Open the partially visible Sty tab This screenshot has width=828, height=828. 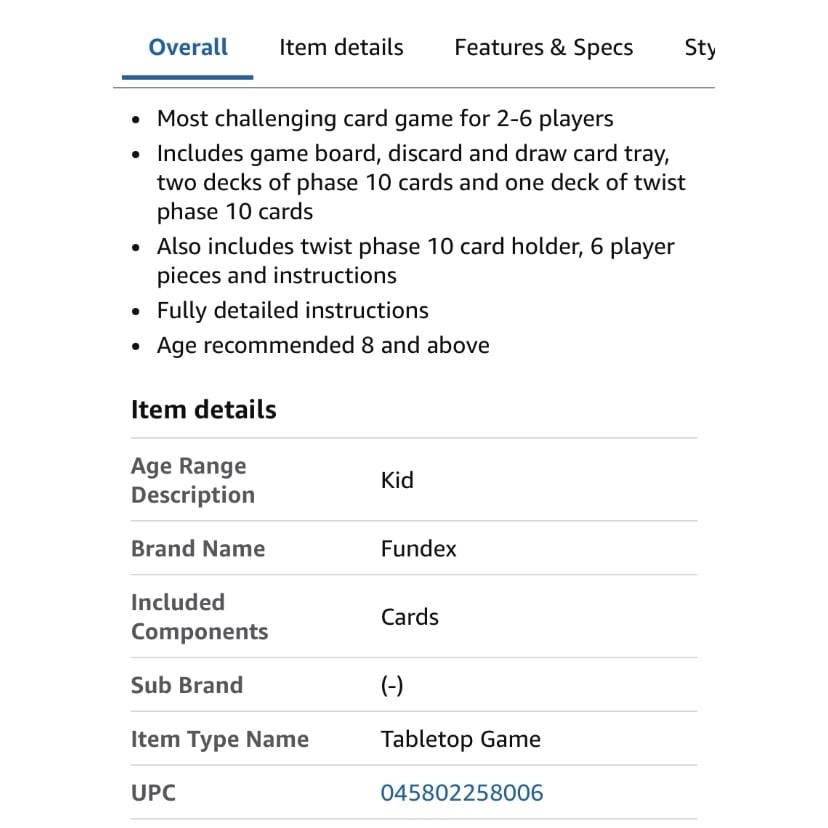tap(700, 48)
